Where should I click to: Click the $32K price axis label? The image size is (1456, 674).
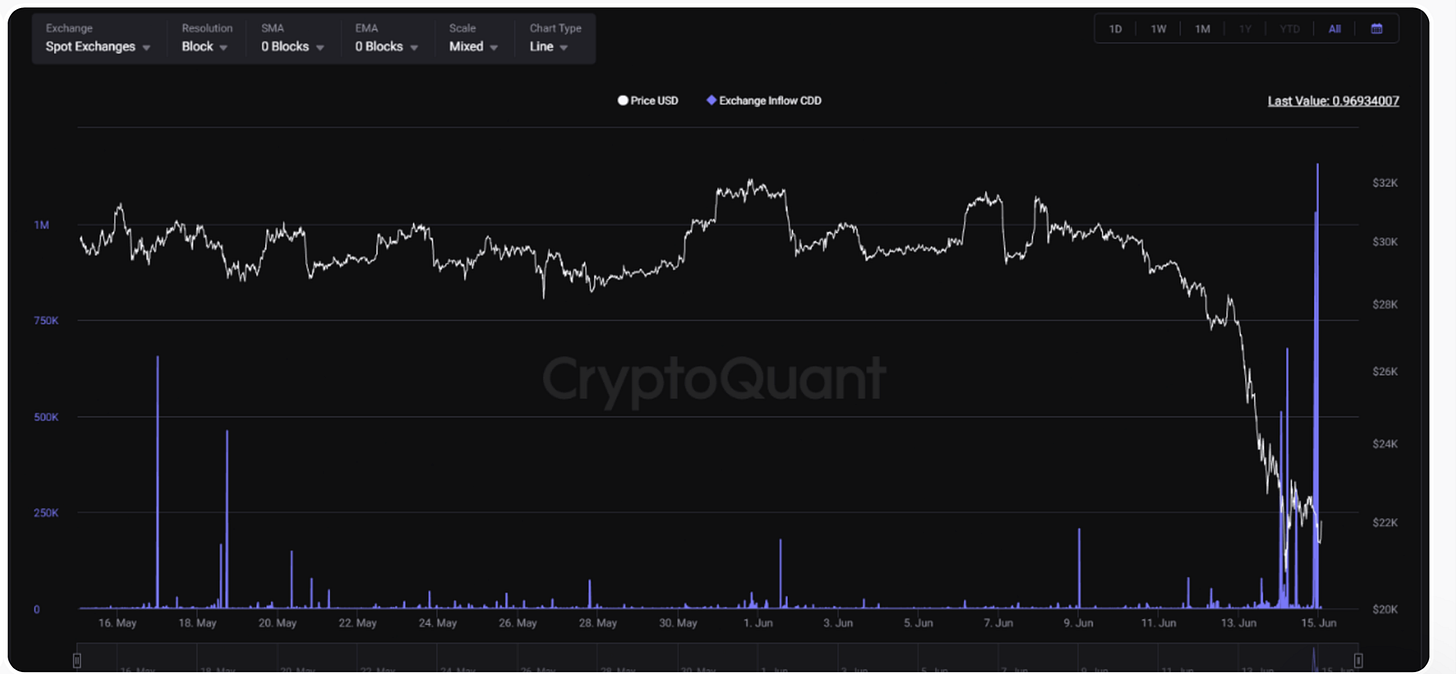1385,184
